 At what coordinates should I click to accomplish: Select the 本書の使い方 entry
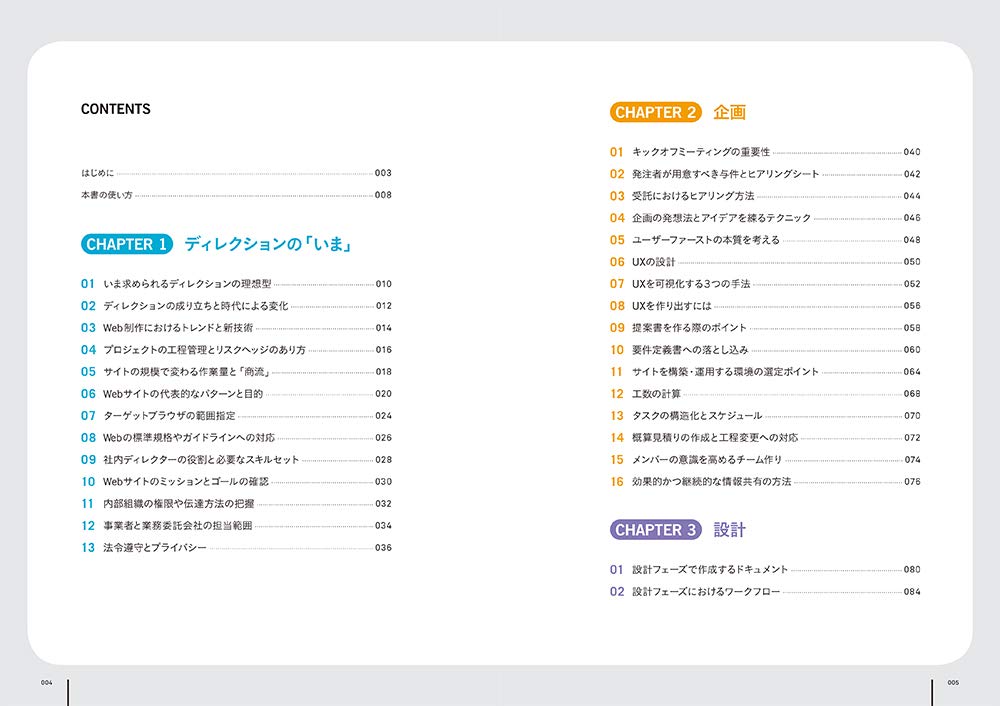point(236,195)
